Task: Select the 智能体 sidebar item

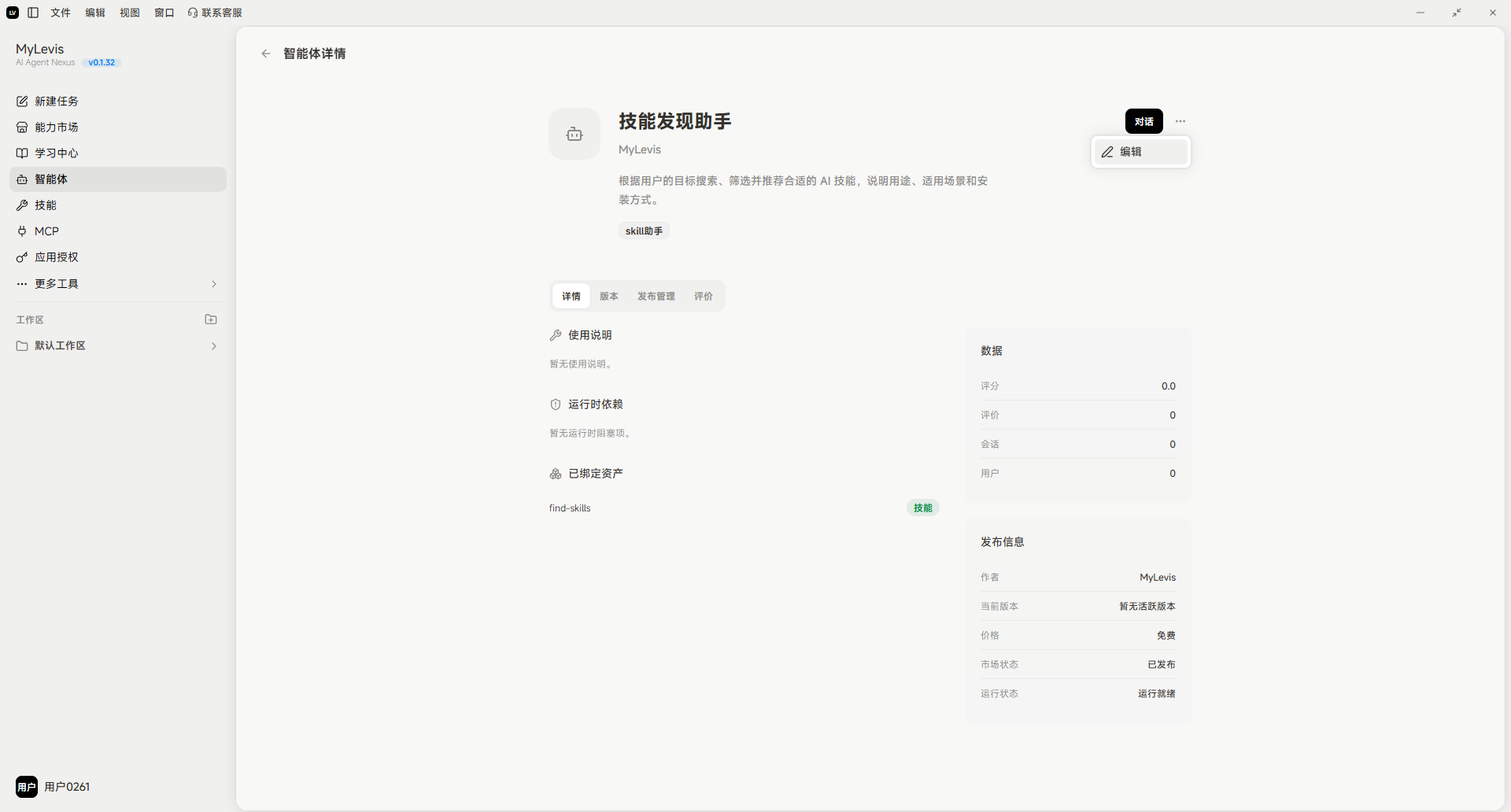Action: [x=118, y=179]
